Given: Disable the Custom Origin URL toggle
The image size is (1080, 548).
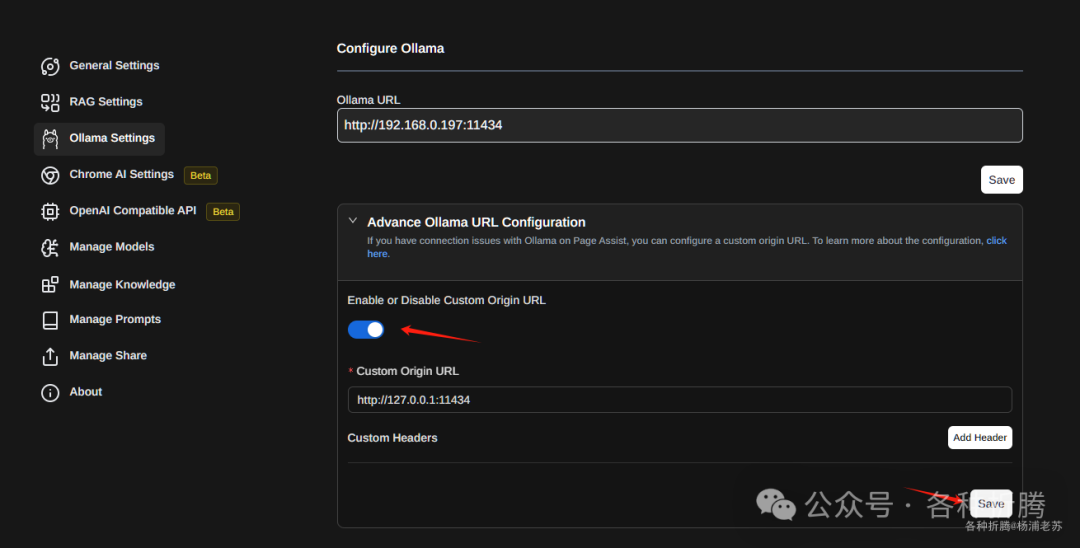Looking at the screenshot, I should tap(366, 330).
